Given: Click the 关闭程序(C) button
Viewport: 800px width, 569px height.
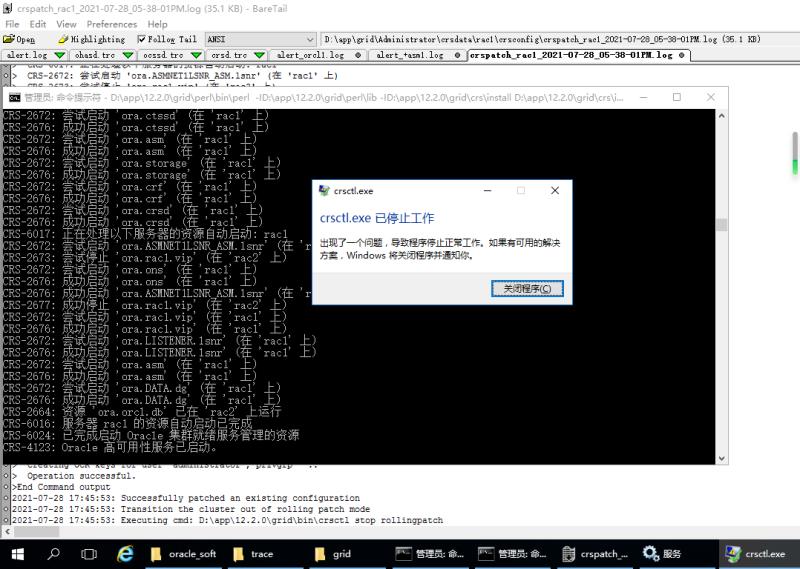Looking at the screenshot, I should click(x=527, y=289).
